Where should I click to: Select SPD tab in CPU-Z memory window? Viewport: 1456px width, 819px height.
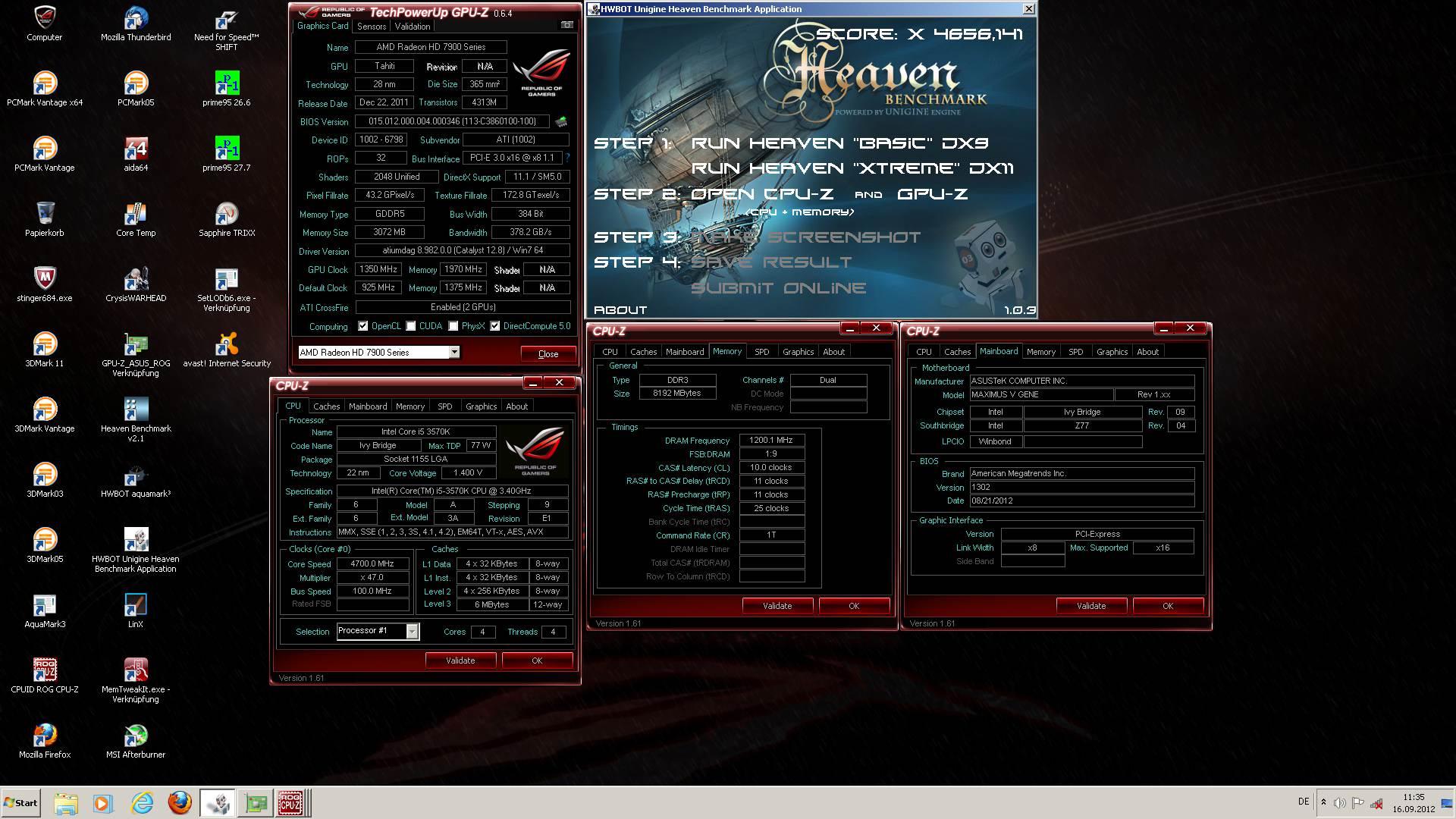point(762,352)
